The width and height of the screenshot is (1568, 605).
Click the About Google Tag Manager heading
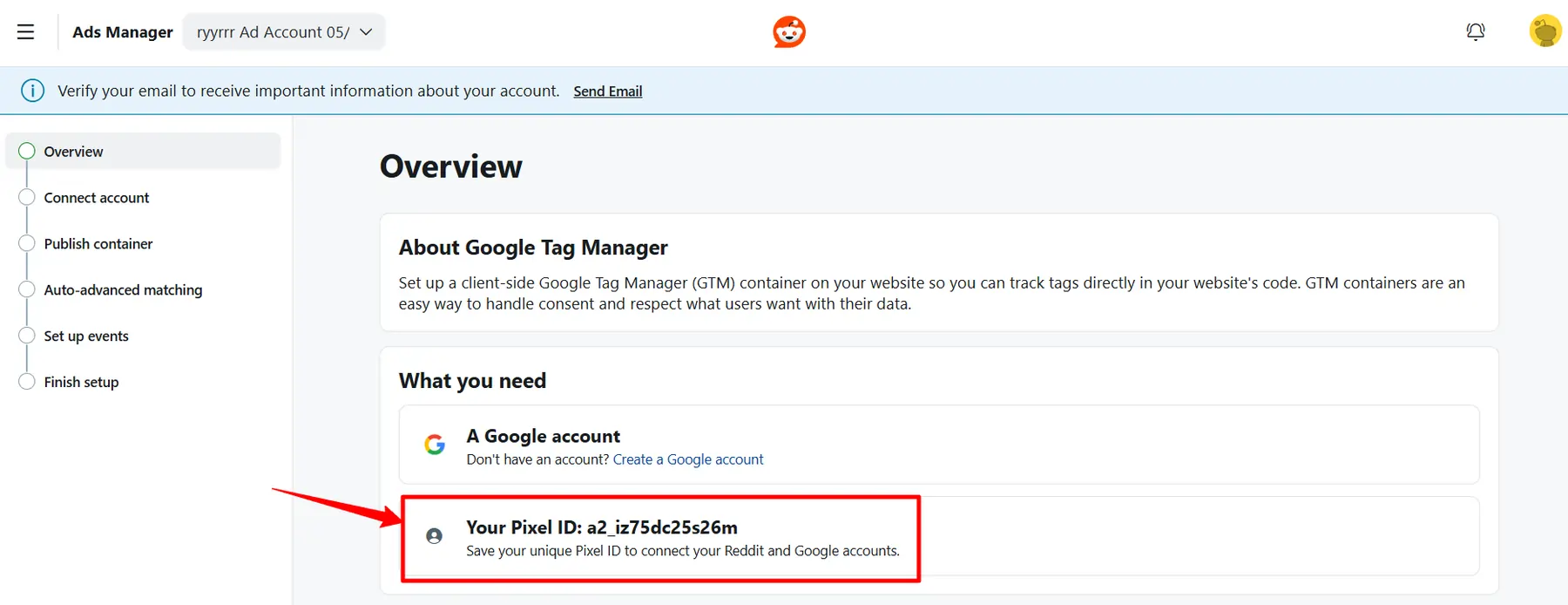pos(533,248)
